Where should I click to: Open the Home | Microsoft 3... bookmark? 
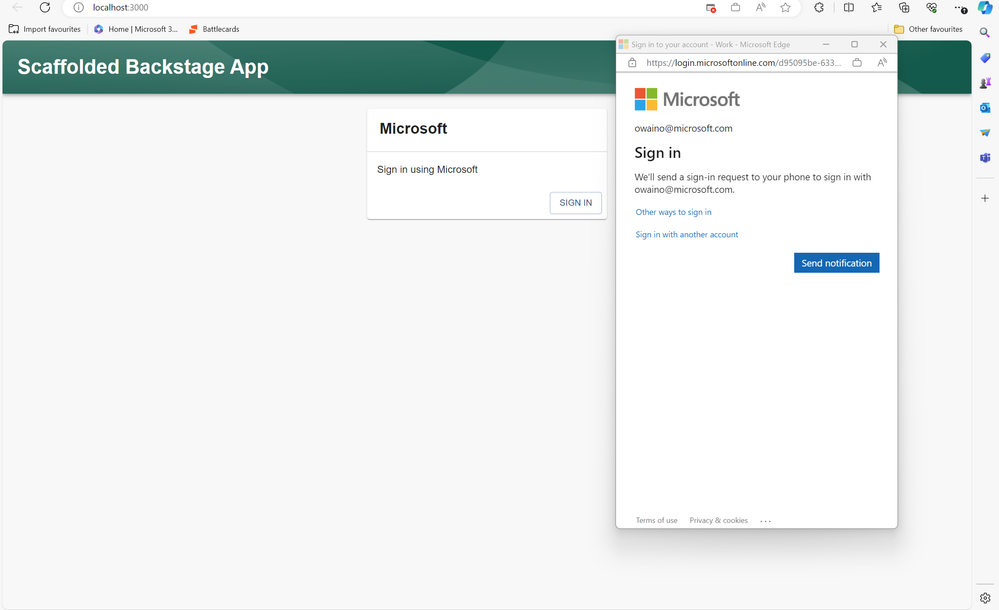coord(136,29)
